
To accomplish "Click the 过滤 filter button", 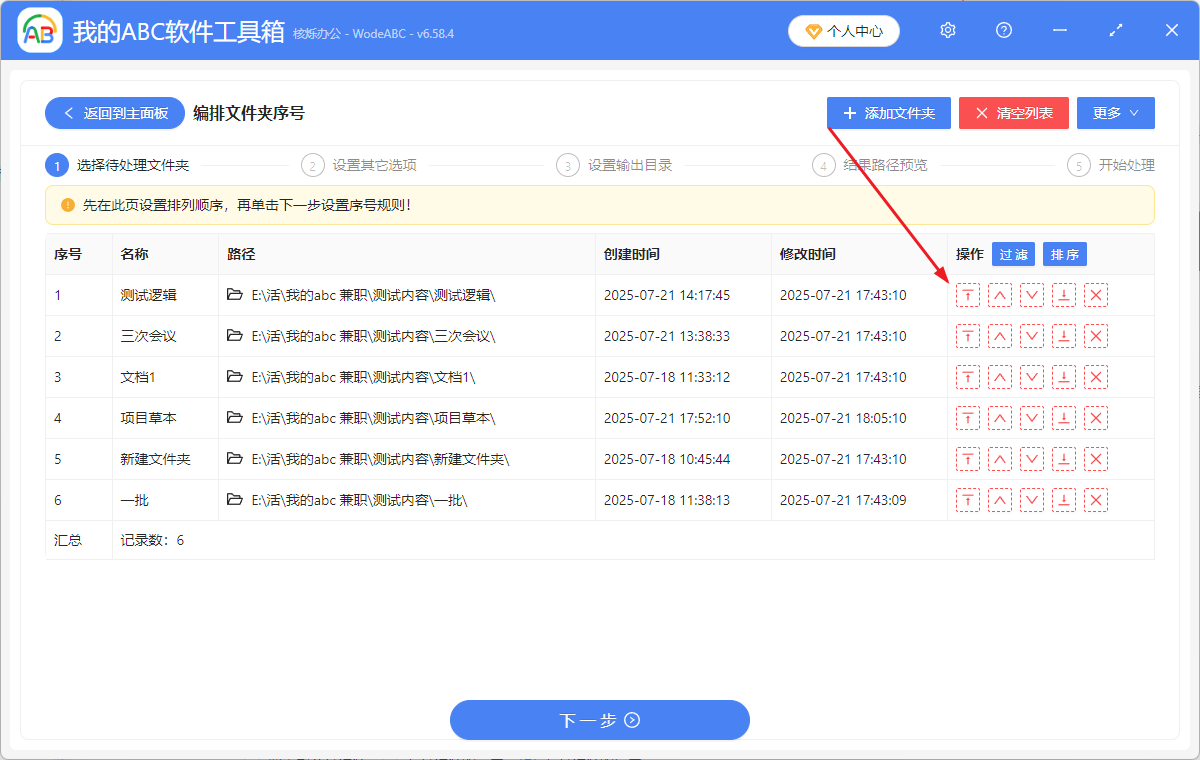I will click(1013, 255).
